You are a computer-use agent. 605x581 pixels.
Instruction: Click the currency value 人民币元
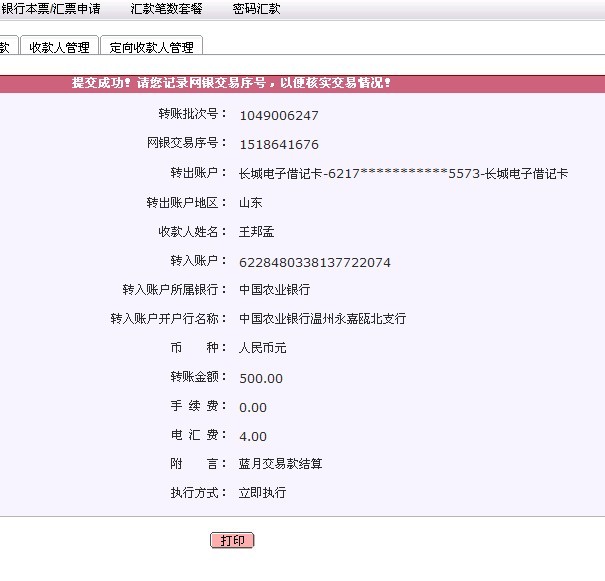pos(262,349)
